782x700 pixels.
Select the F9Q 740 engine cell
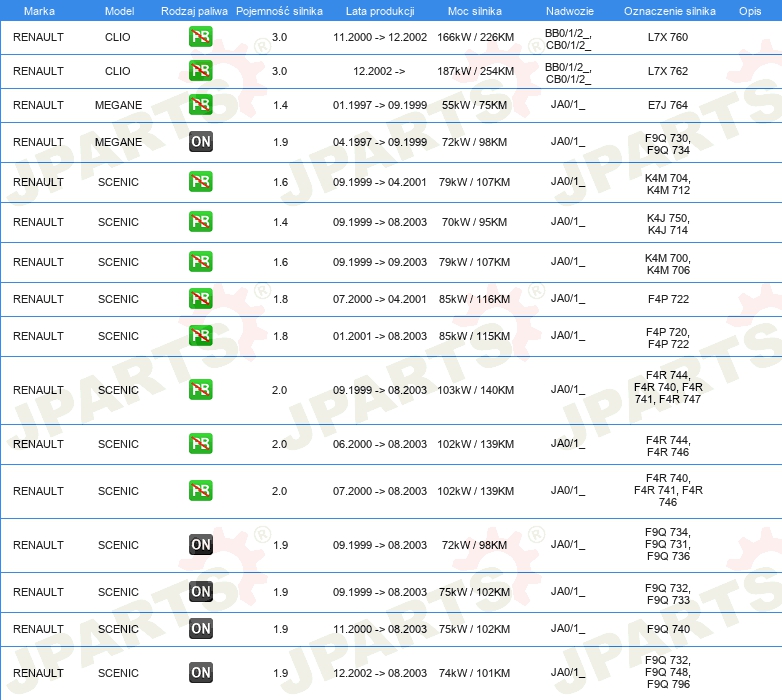coord(668,629)
